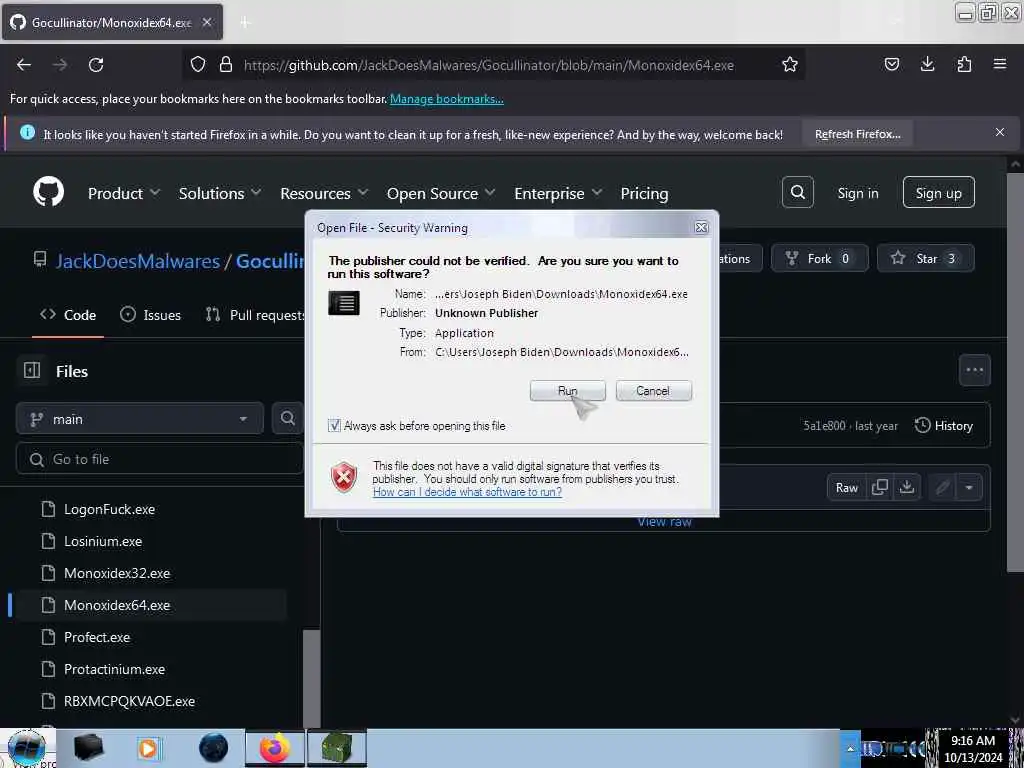
Task: Switch to the Issues tab
Action: (151, 315)
